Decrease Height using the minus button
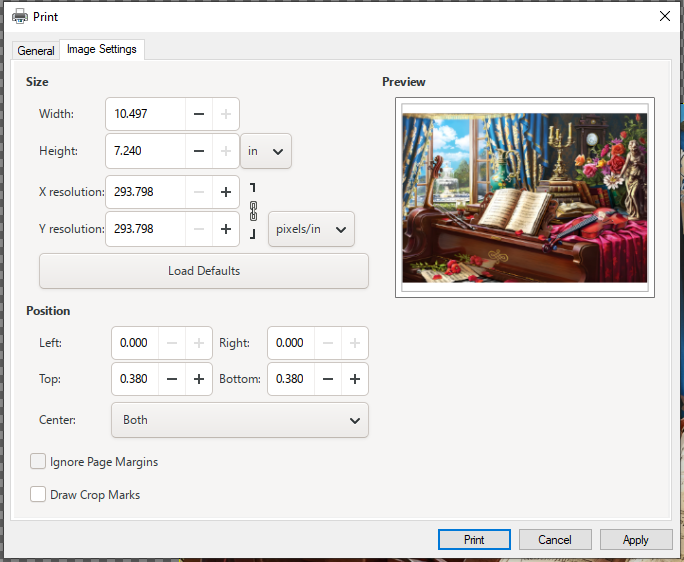The image size is (684, 562). point(199,151)
